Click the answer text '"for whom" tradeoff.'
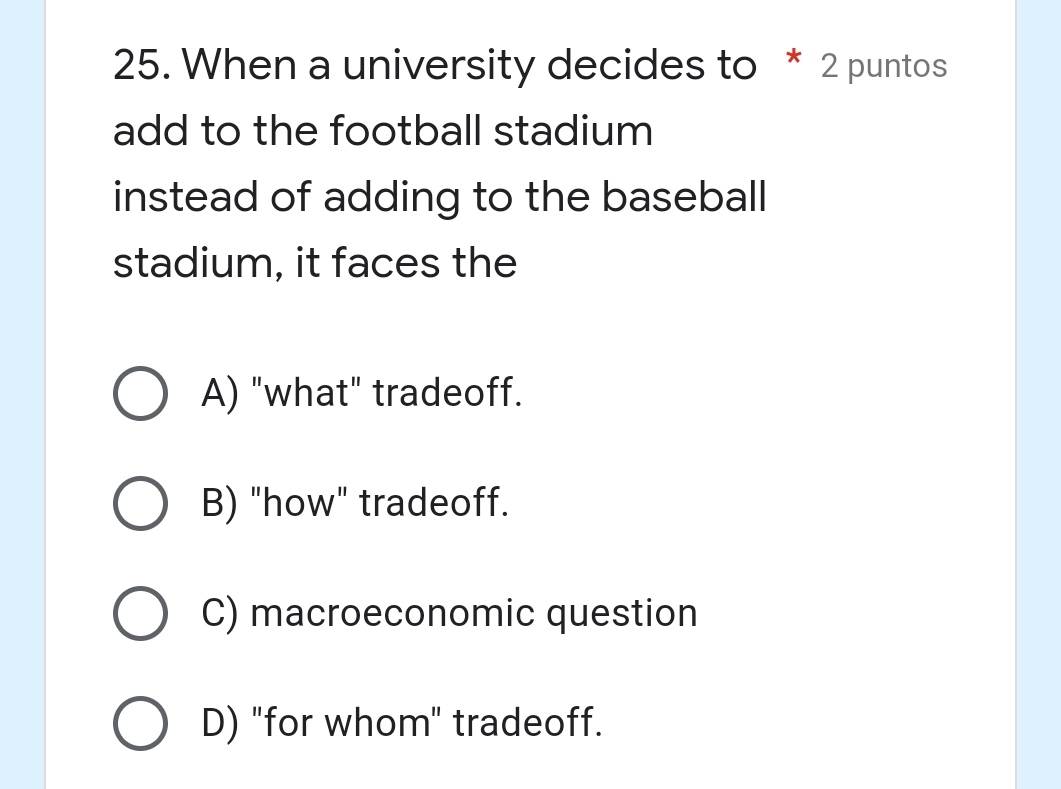This screenshot has width=1061, height=789. pos(426,722)
